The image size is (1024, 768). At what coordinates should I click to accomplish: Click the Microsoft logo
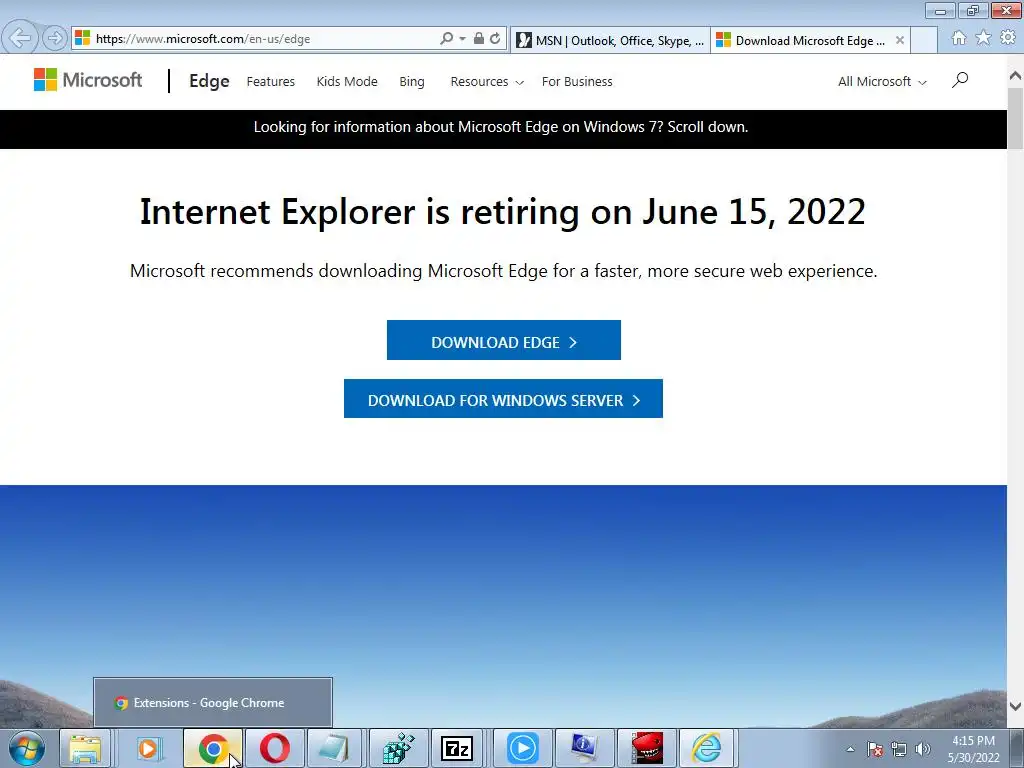(88, 80)
